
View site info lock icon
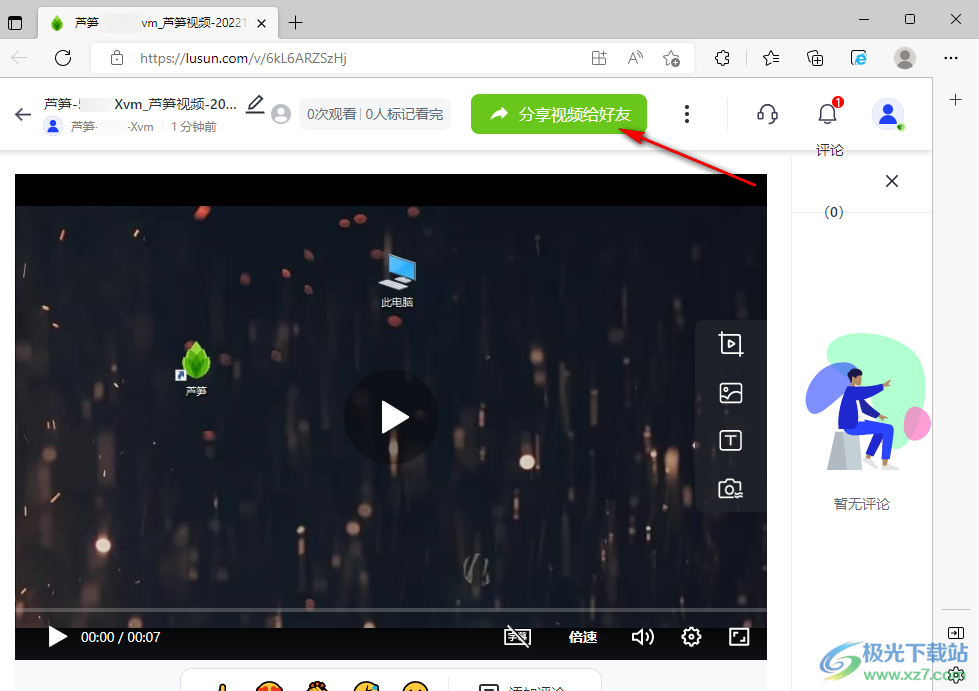pyautogui.click(x=117, y=58)
